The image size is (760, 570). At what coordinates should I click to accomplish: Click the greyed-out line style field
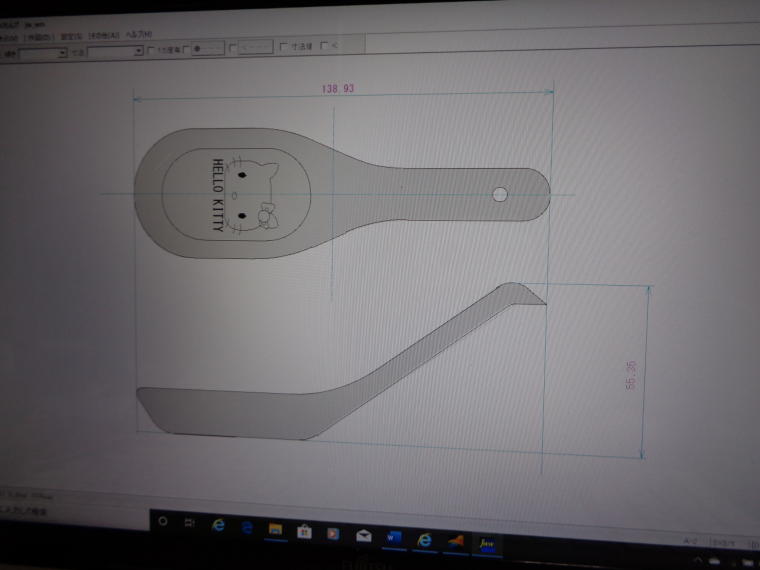(x=255, y=47)
